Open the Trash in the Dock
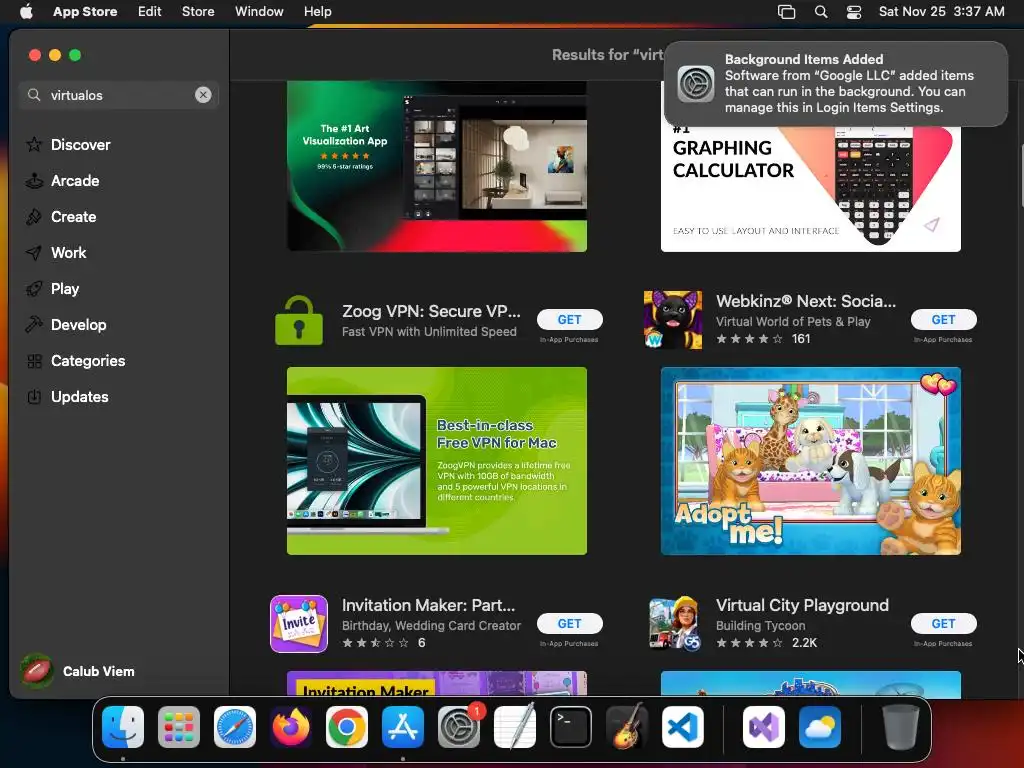The height and width of the screenshot is (768, 1024). [x=901, y=727]
